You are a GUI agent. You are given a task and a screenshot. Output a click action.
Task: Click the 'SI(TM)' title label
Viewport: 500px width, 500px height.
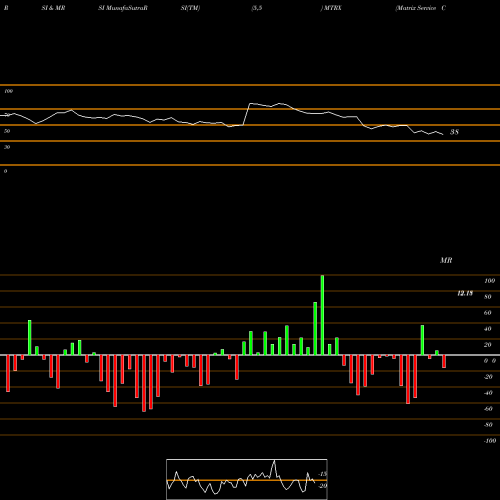[x=190, y=8]
